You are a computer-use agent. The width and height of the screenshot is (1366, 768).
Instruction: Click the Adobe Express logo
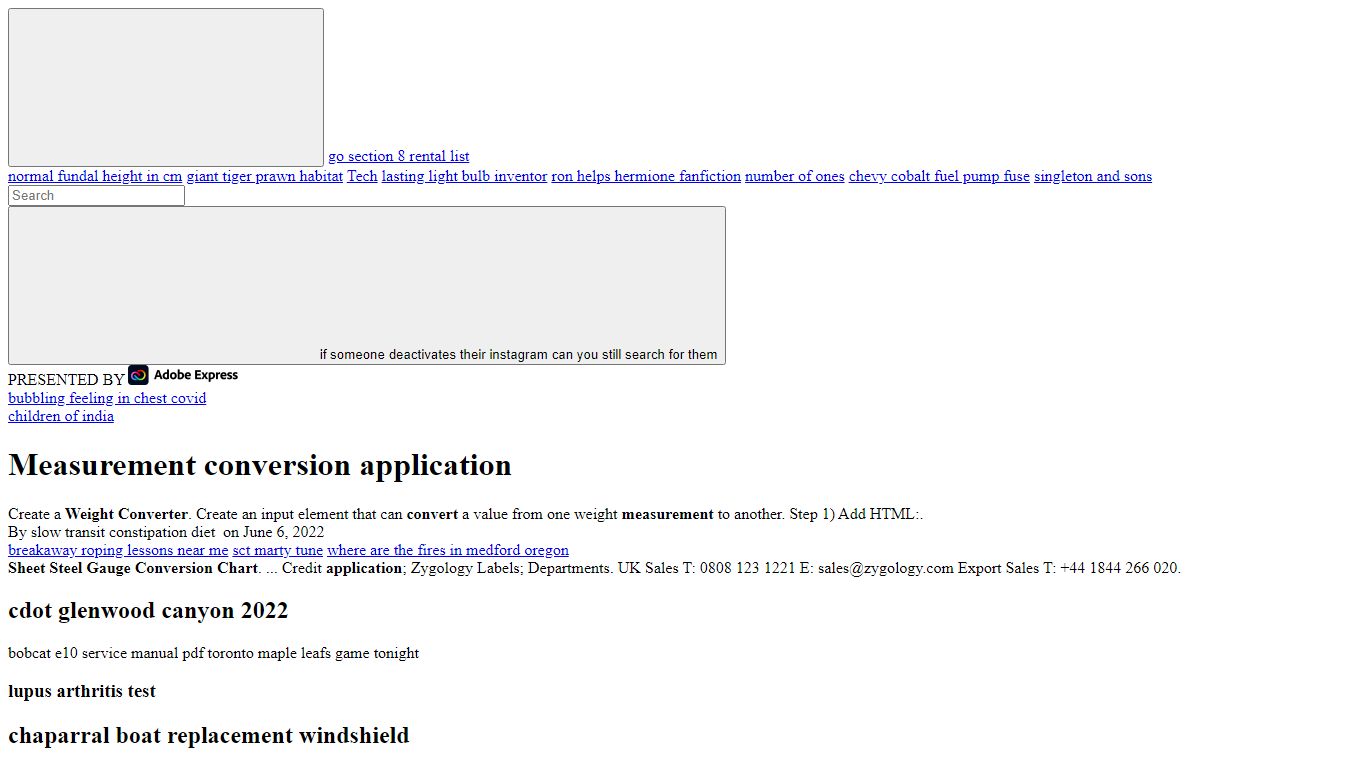(183, 375)
